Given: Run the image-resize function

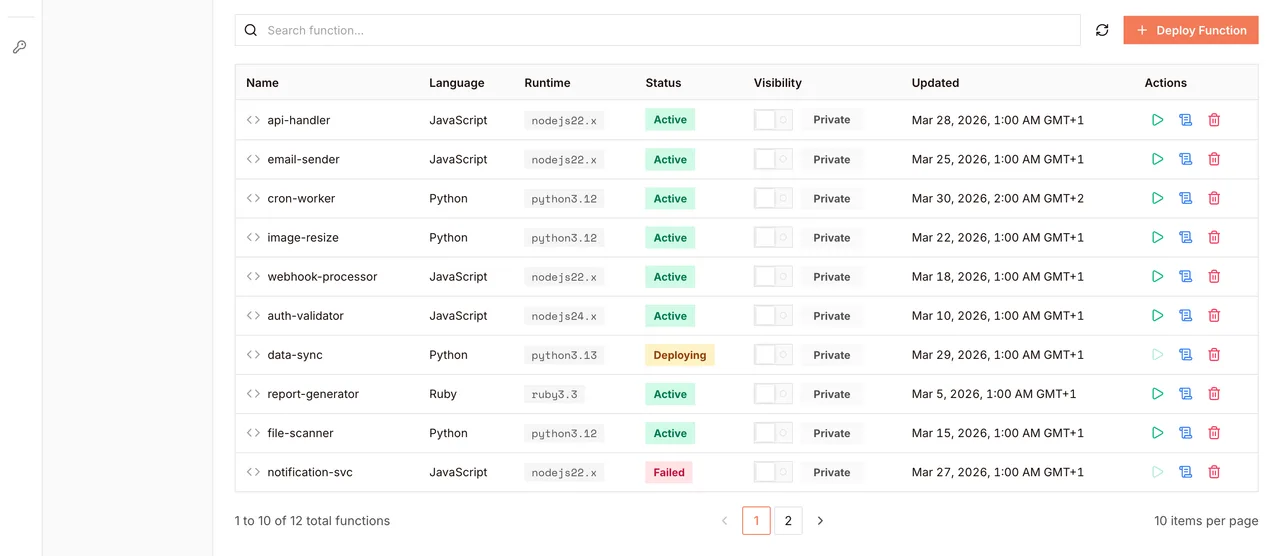Looking at the screenshot, I should (1157, 237).
